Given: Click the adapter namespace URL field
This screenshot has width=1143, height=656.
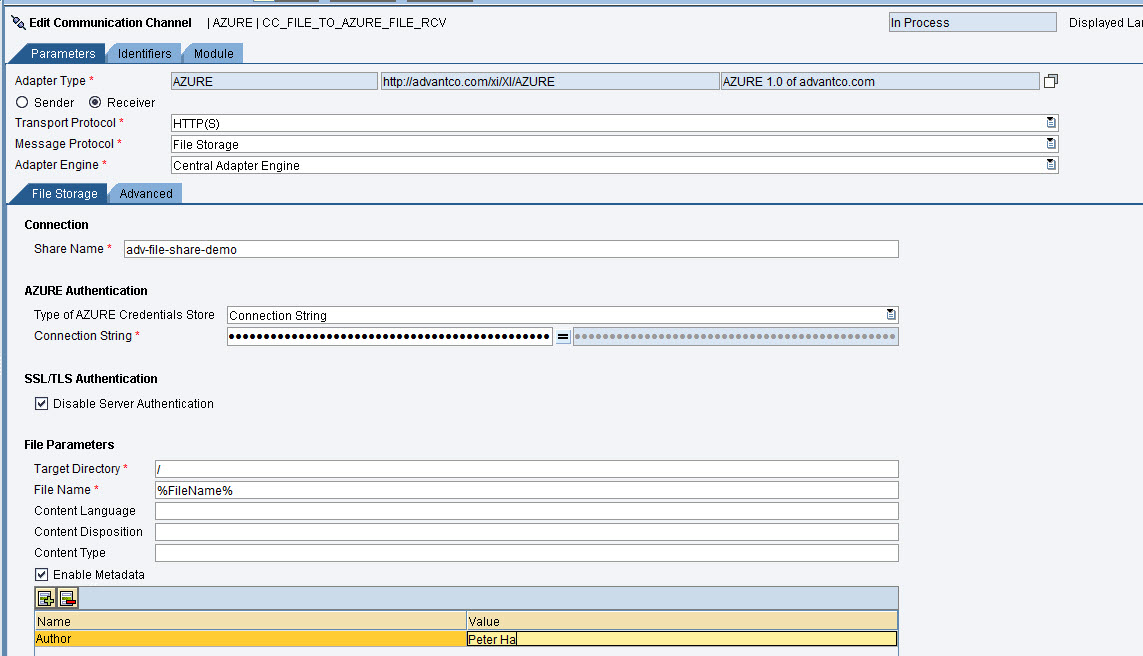Looking at the screenshot, I should tap(550, 81).
